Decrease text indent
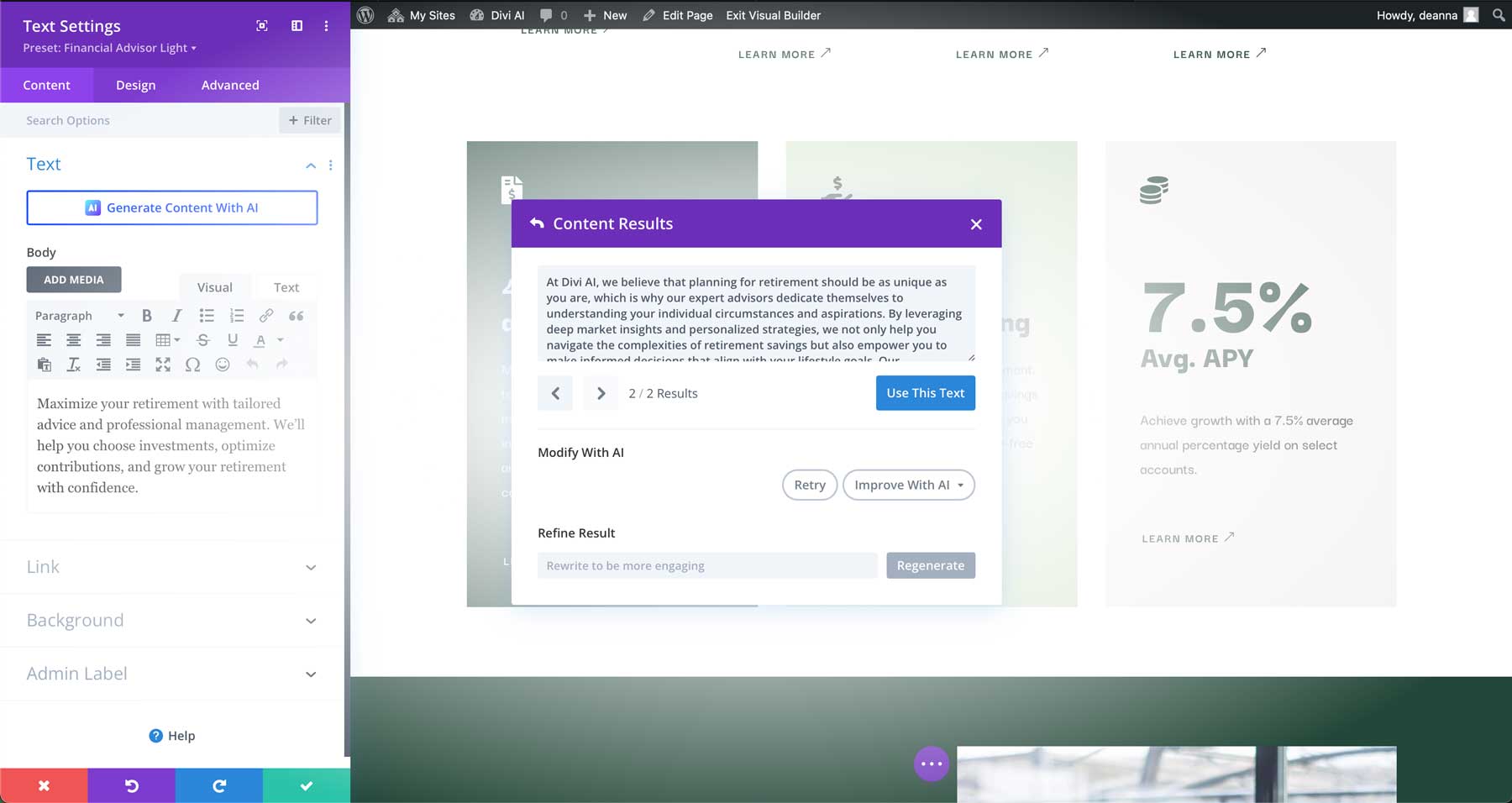Screen dimensions: 1512x803 103,365
